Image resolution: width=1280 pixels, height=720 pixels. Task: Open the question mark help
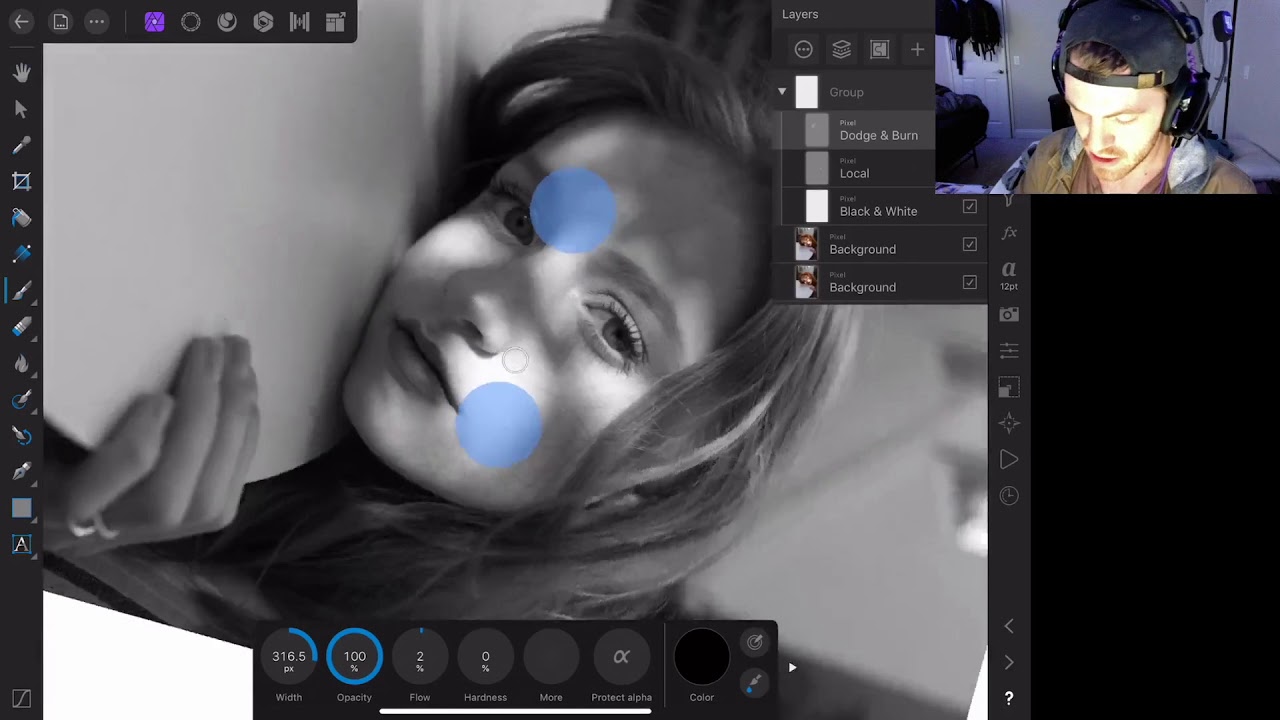(x=1009, y=698)
